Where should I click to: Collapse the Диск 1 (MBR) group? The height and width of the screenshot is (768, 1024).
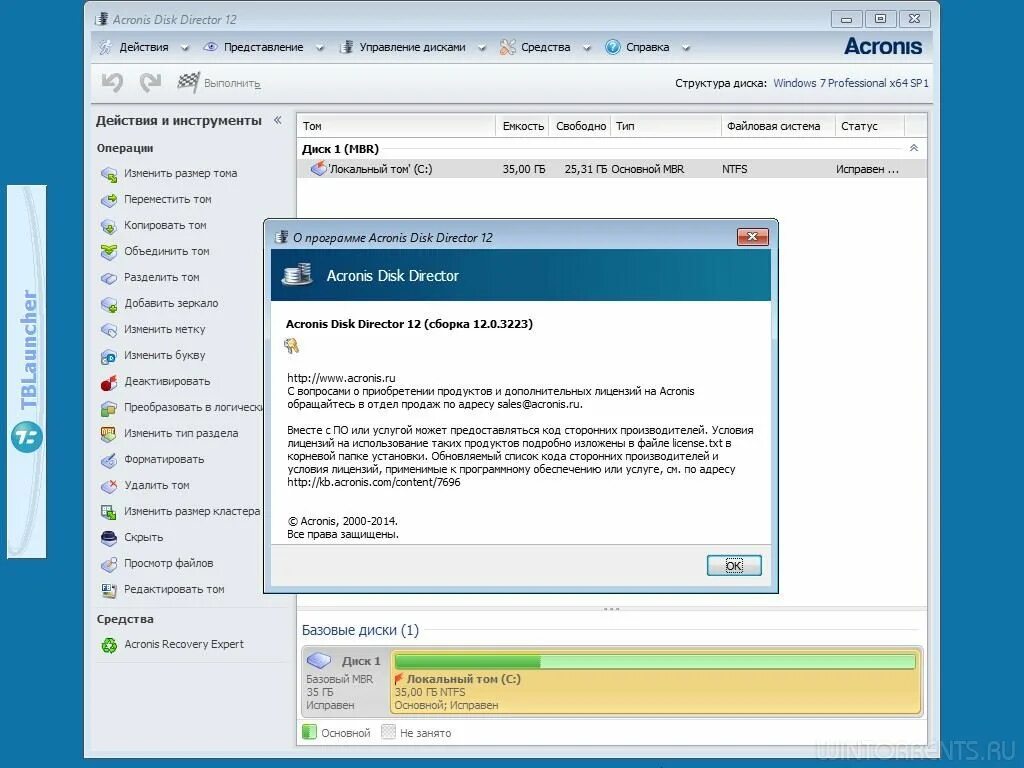pyautogui.click(x=914, y=148)
